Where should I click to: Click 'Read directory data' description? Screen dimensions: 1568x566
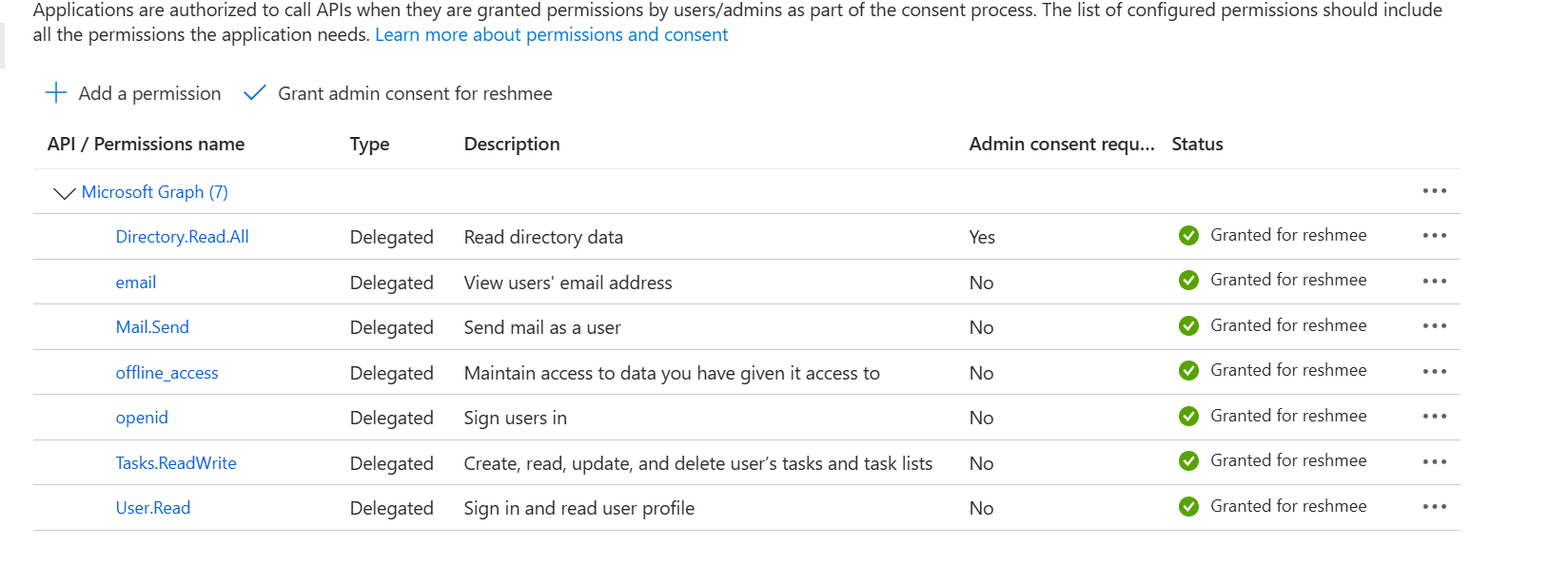click(x=543, y=237)
